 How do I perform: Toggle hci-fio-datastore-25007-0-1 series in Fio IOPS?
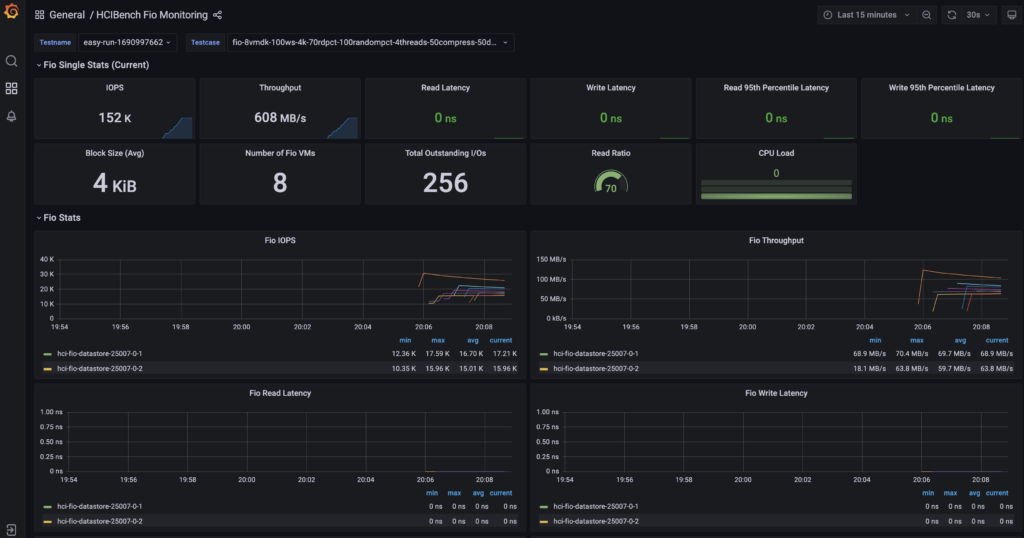[99, 354]
